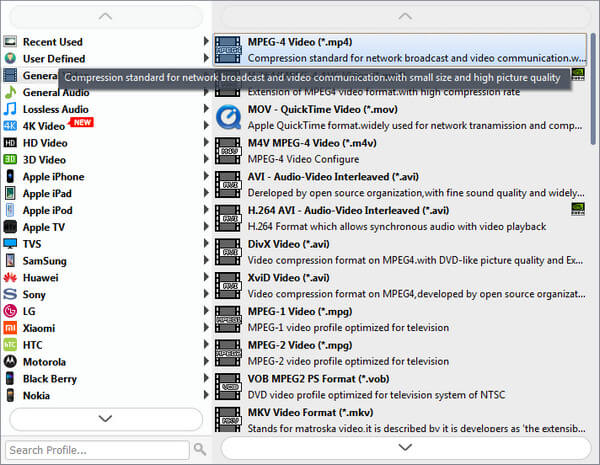Click the Huawei logo icon

click(10, 277)
